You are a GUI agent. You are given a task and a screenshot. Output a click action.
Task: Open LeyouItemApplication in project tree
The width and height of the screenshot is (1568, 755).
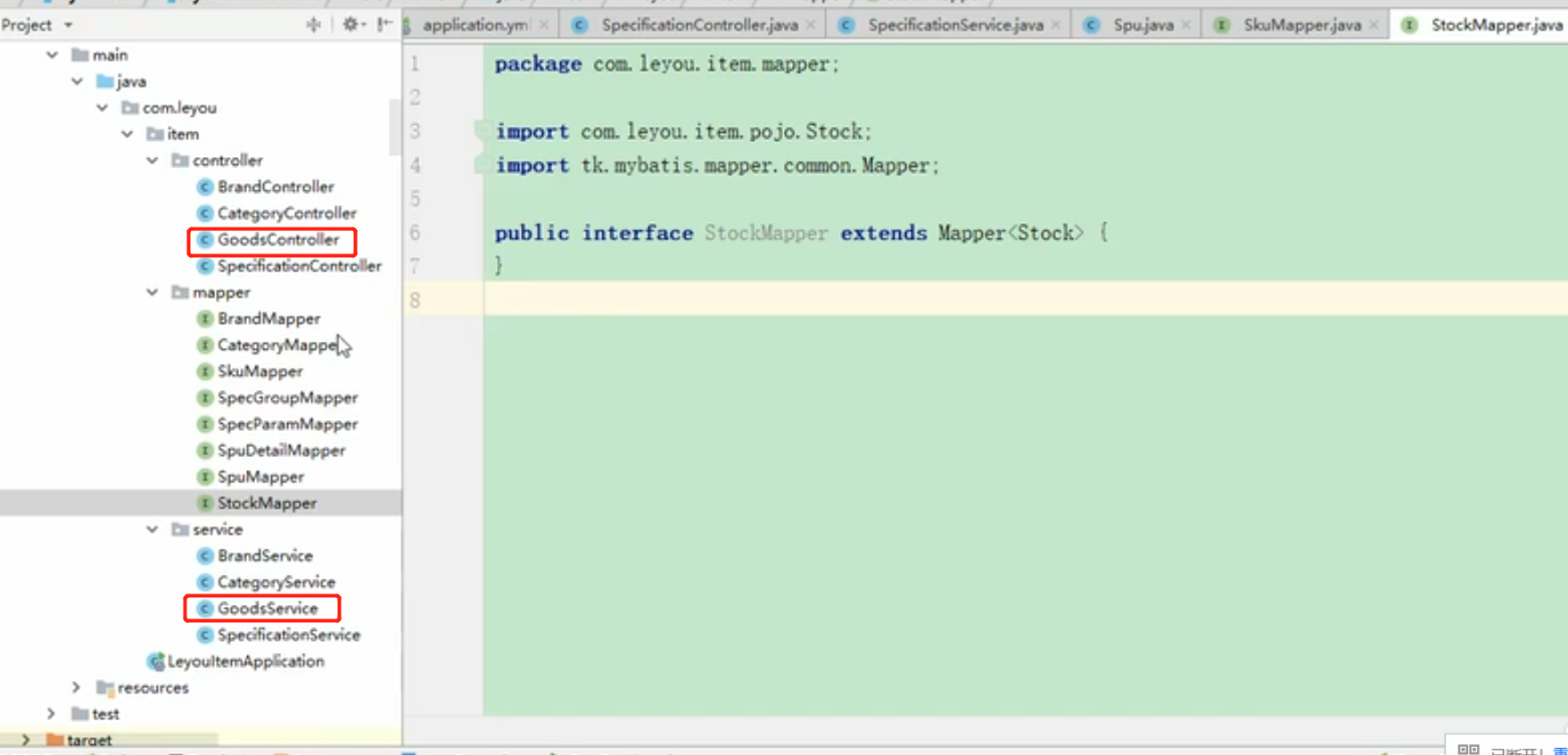point(245,661)
